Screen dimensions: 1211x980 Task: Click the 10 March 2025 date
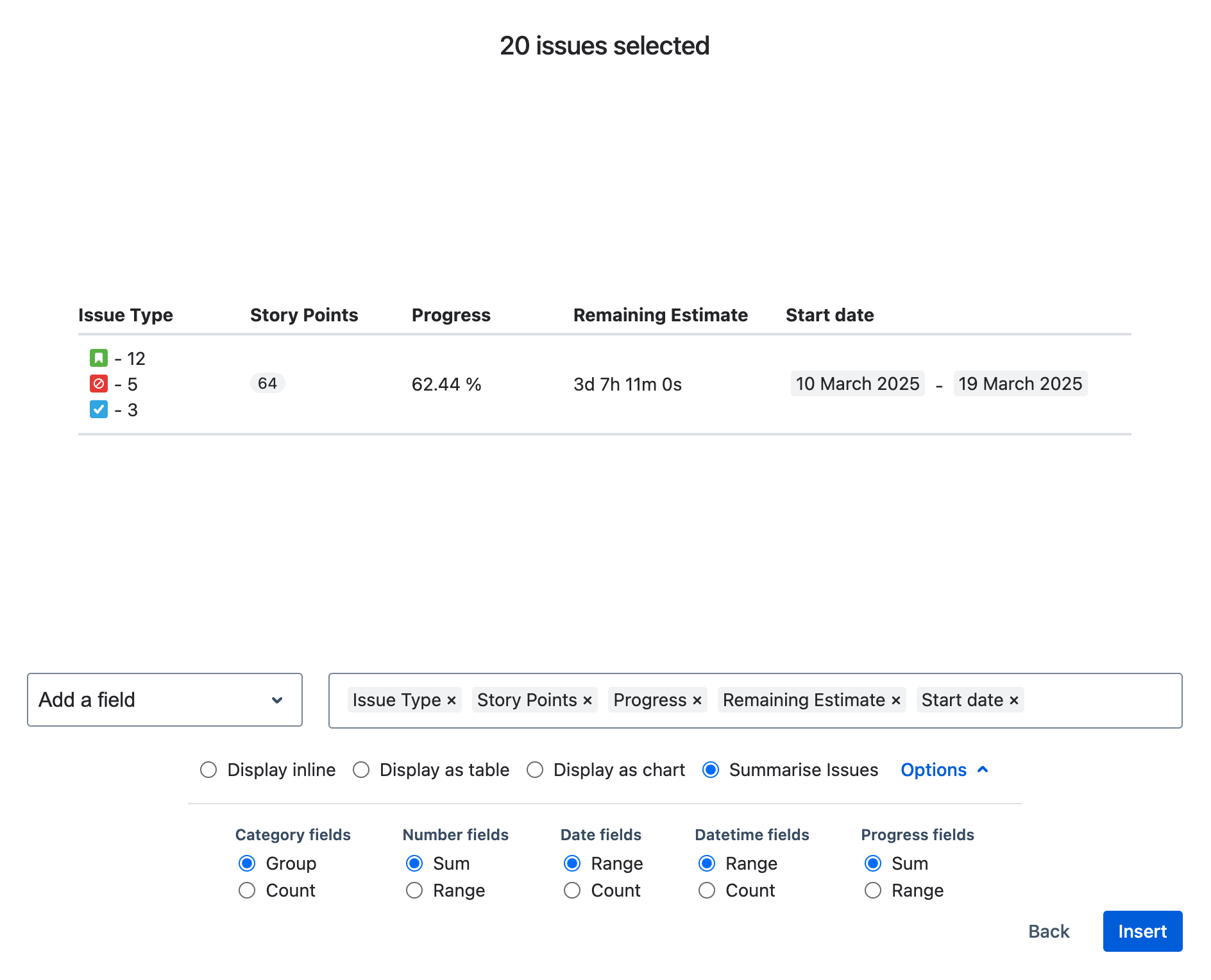coord(858,384)
